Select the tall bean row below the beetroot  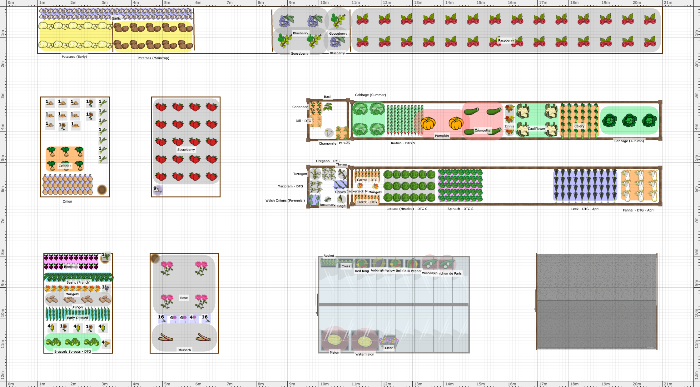pyautogui.click(x=78, y=278)
